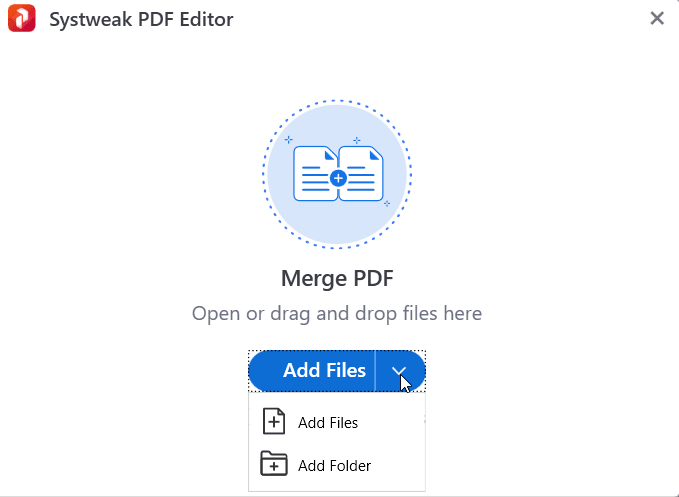679x497 pixels.
Task: Click the Systweak PDF Editor title text
Action: 141,20
